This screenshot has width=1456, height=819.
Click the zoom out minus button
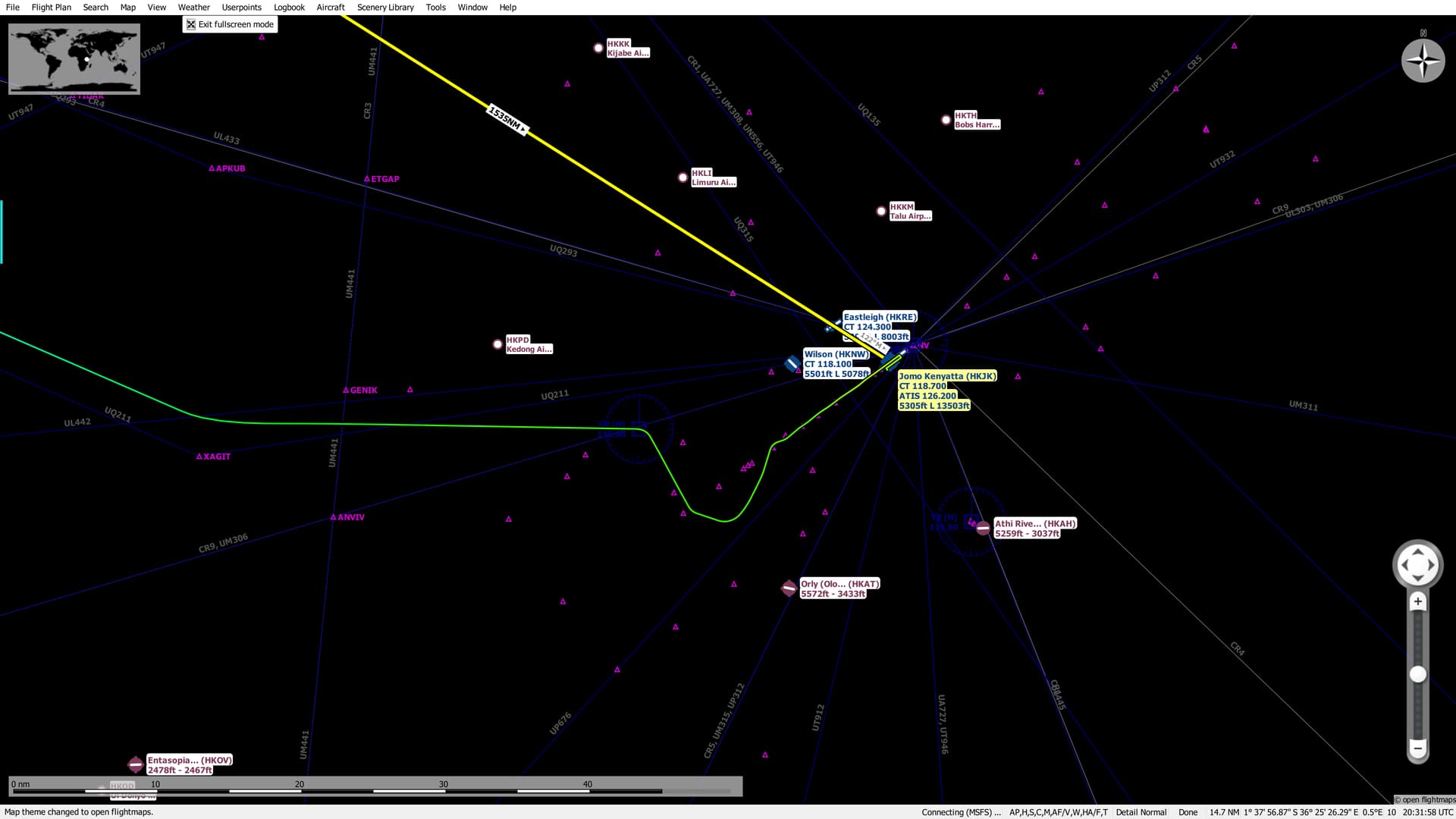pos(1417,748)
